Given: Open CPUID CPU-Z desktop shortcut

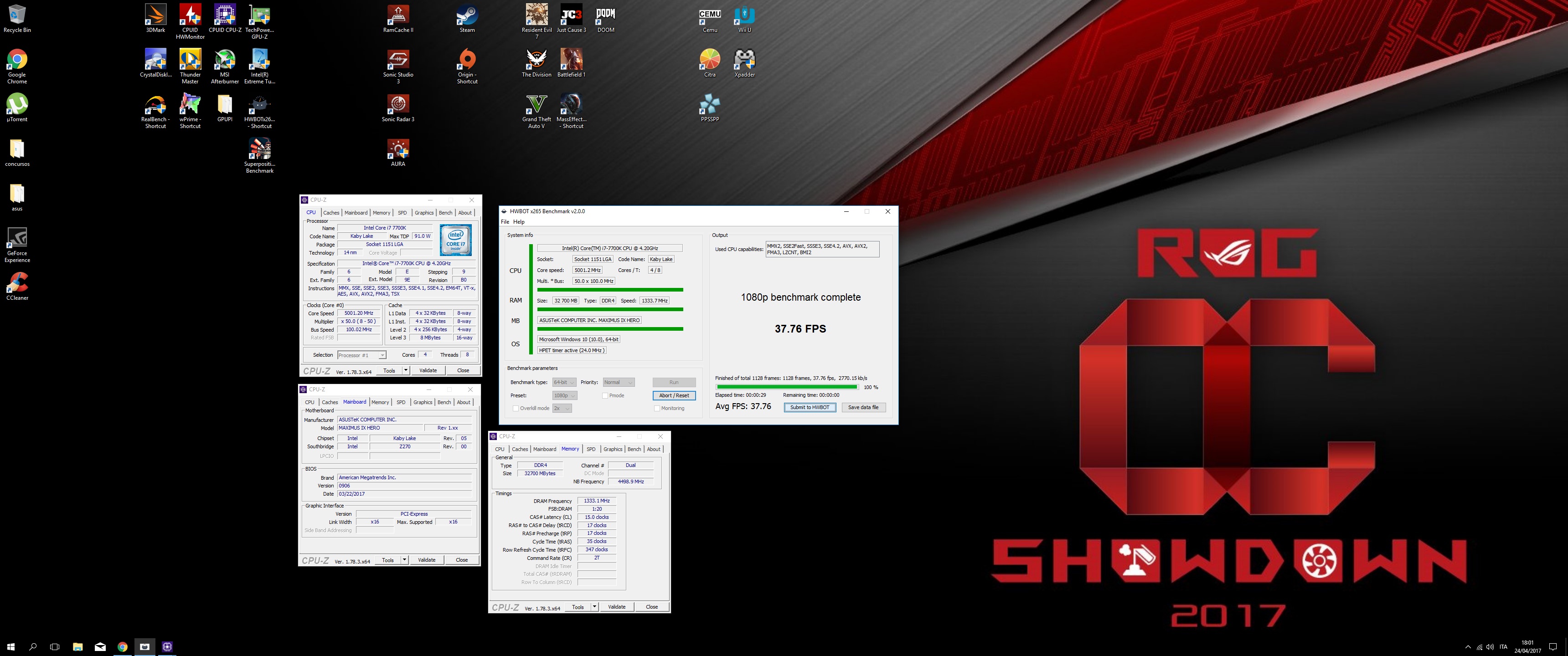Looking at the screenshot, I should [225, 18].
